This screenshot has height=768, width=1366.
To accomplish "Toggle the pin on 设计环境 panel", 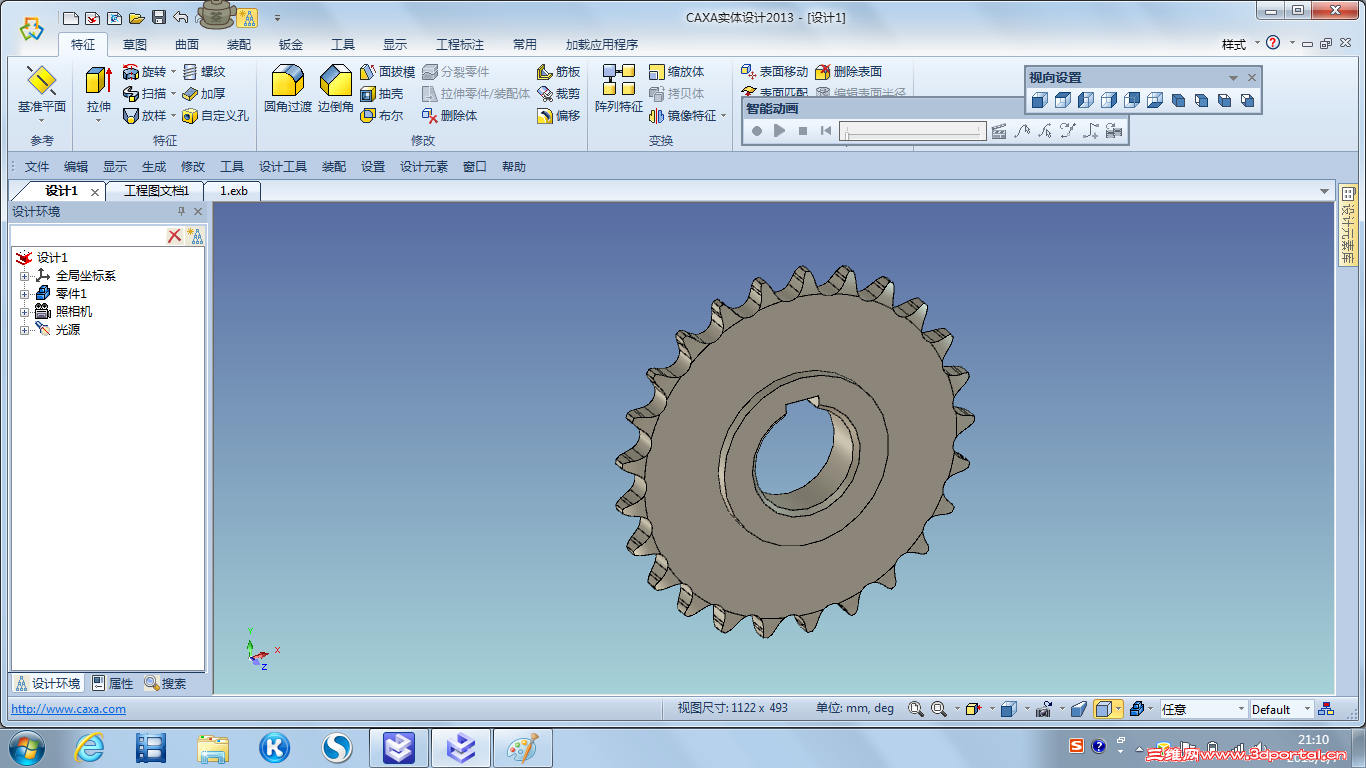I will [181, 212].
